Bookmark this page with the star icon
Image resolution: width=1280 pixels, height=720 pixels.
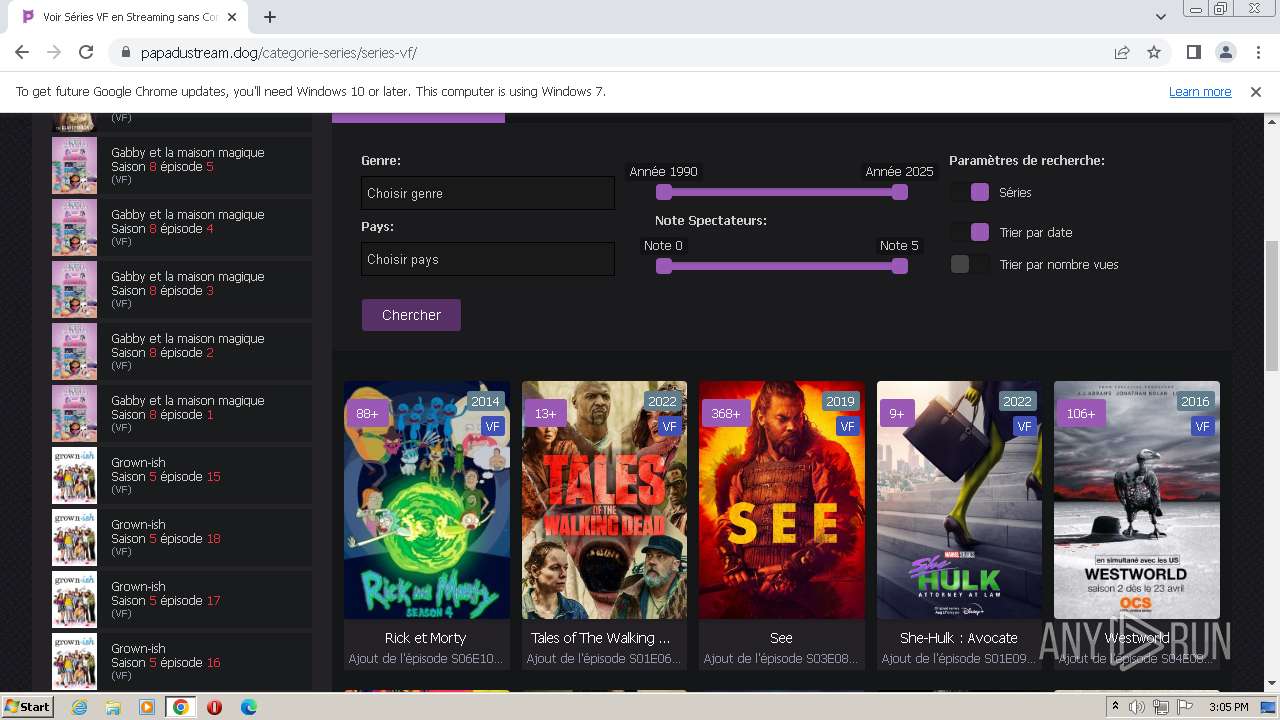1154,52
